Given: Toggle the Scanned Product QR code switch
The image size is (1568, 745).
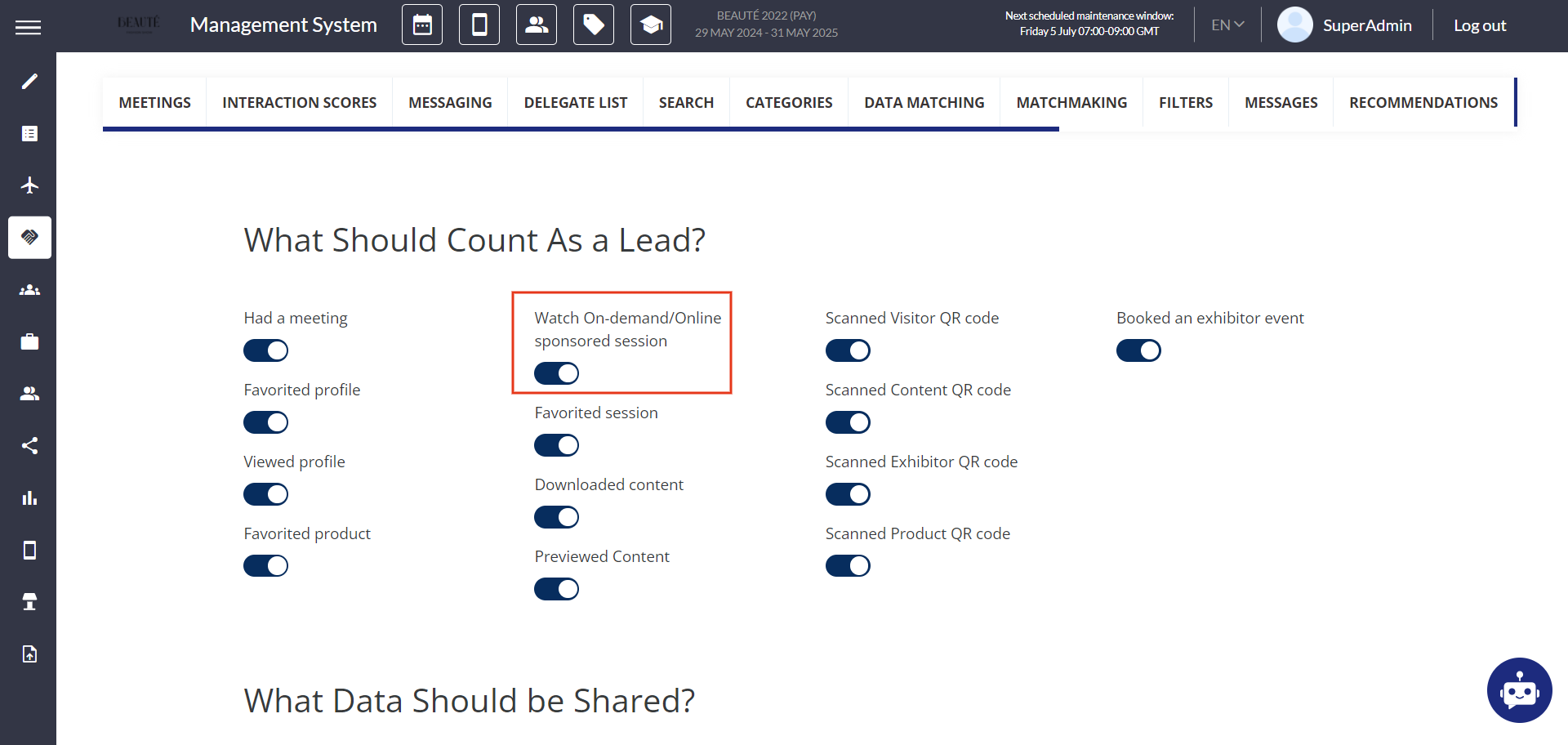Looking at the screenshot, I should click(x=848, y=566).
